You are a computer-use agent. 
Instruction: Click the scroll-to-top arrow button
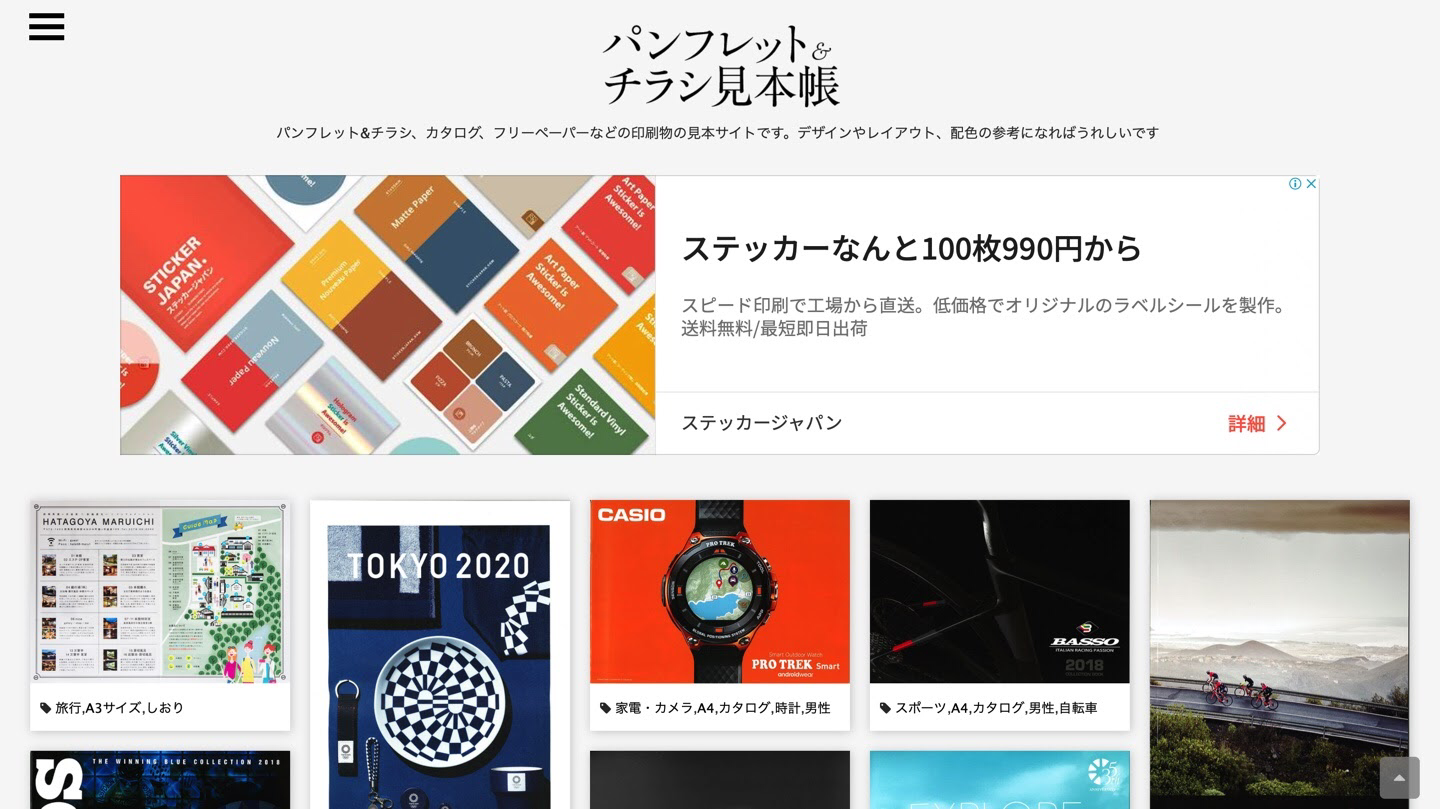coord(1399,778)
